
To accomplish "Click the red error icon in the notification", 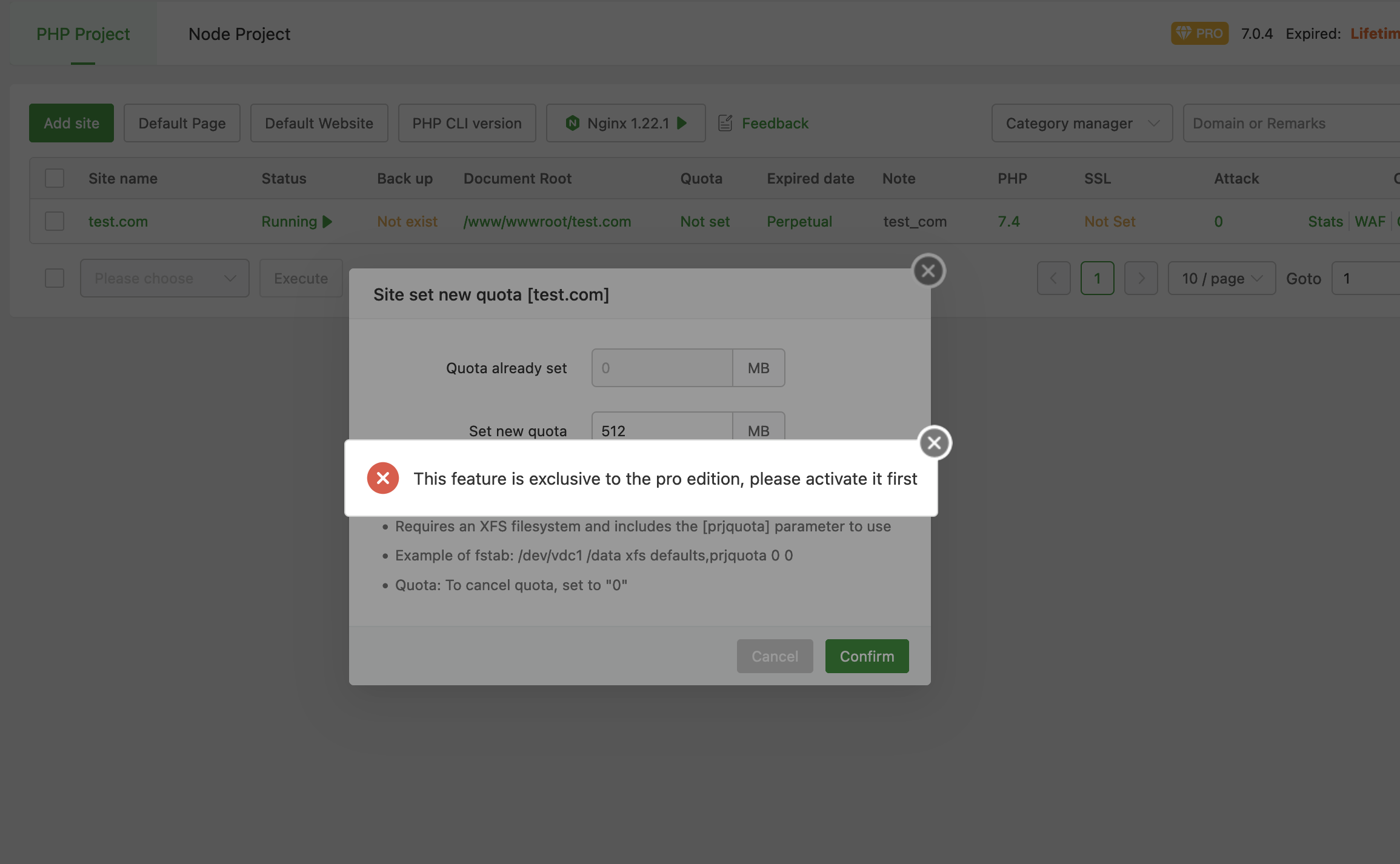I will 382,478.
